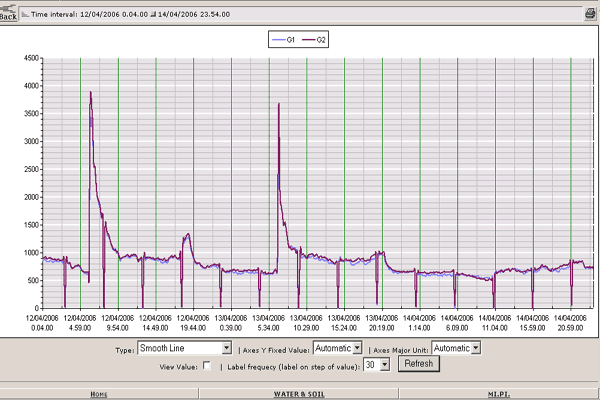Click the chart icon before Time interval
Screen dimensions: 600x400
click(25, 16)
